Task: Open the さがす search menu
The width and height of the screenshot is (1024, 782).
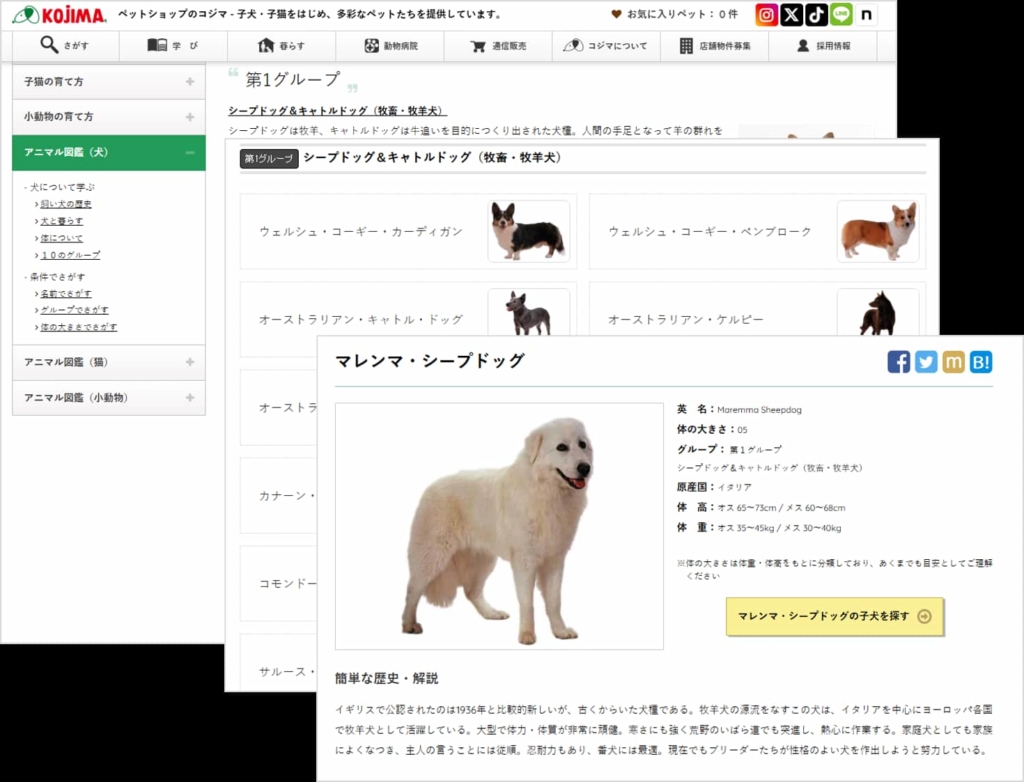Action: tap(65, 46)
